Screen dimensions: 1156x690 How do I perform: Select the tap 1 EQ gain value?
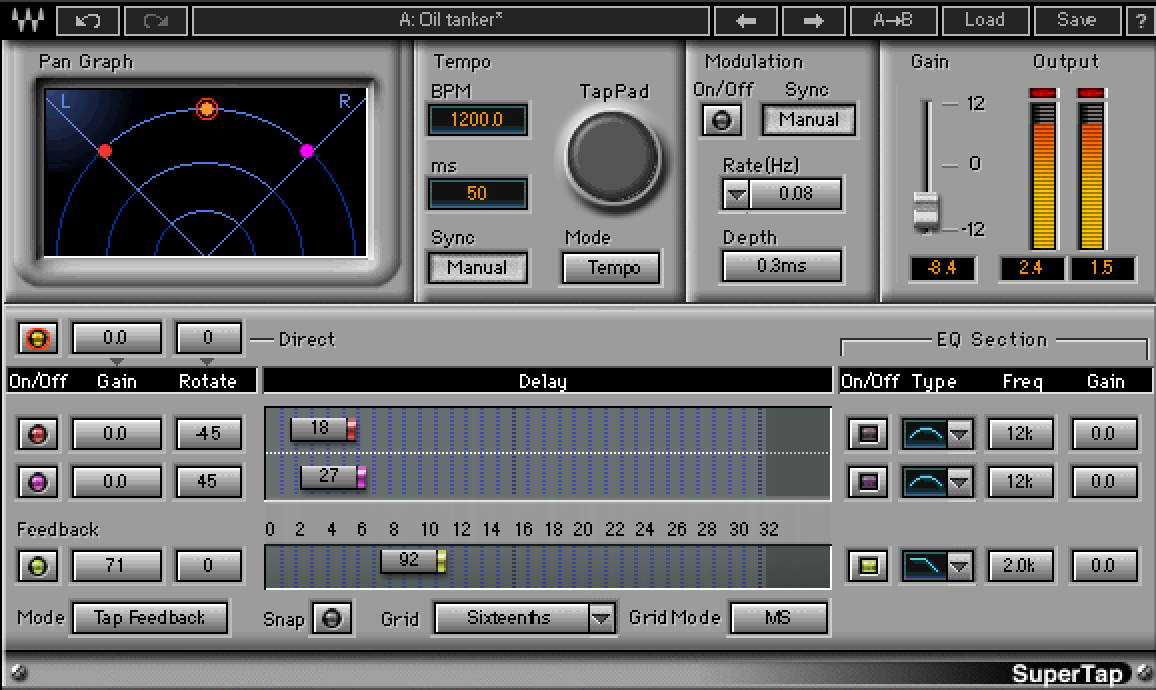tap(1103, 434)
